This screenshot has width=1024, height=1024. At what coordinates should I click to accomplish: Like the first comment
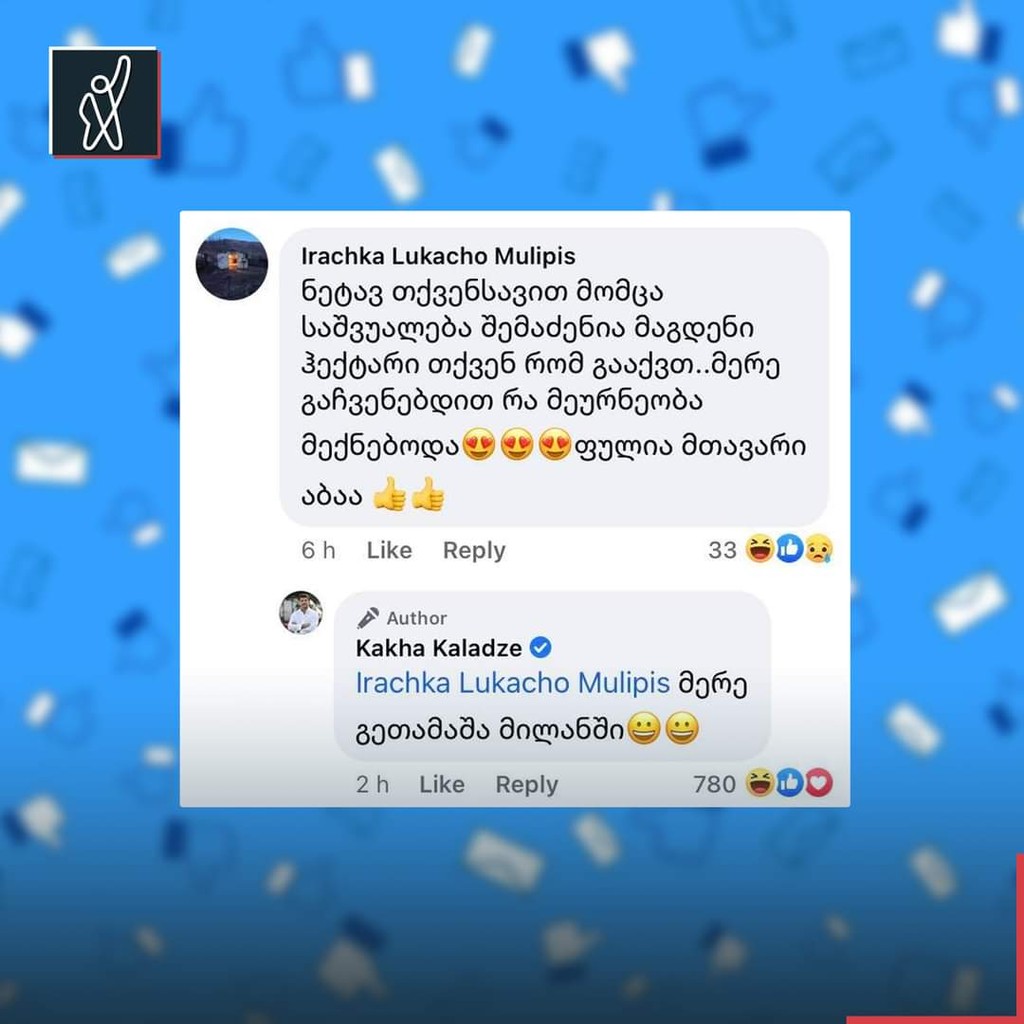389,551
